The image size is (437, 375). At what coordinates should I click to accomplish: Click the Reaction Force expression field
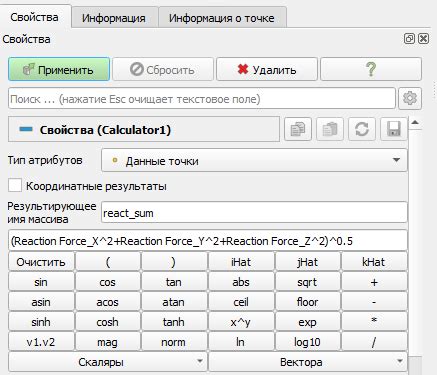[x=208, y=240]
